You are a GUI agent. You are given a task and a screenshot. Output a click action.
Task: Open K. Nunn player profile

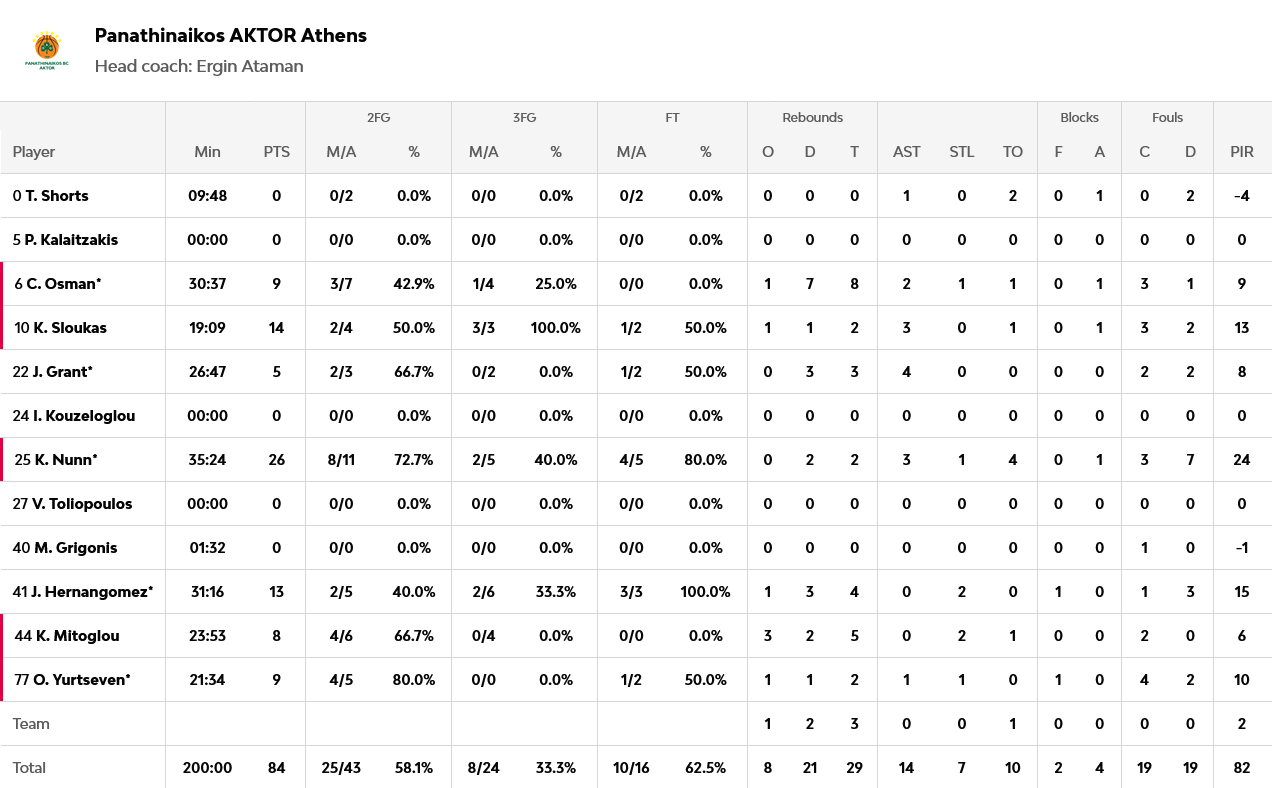click(62, 460)
